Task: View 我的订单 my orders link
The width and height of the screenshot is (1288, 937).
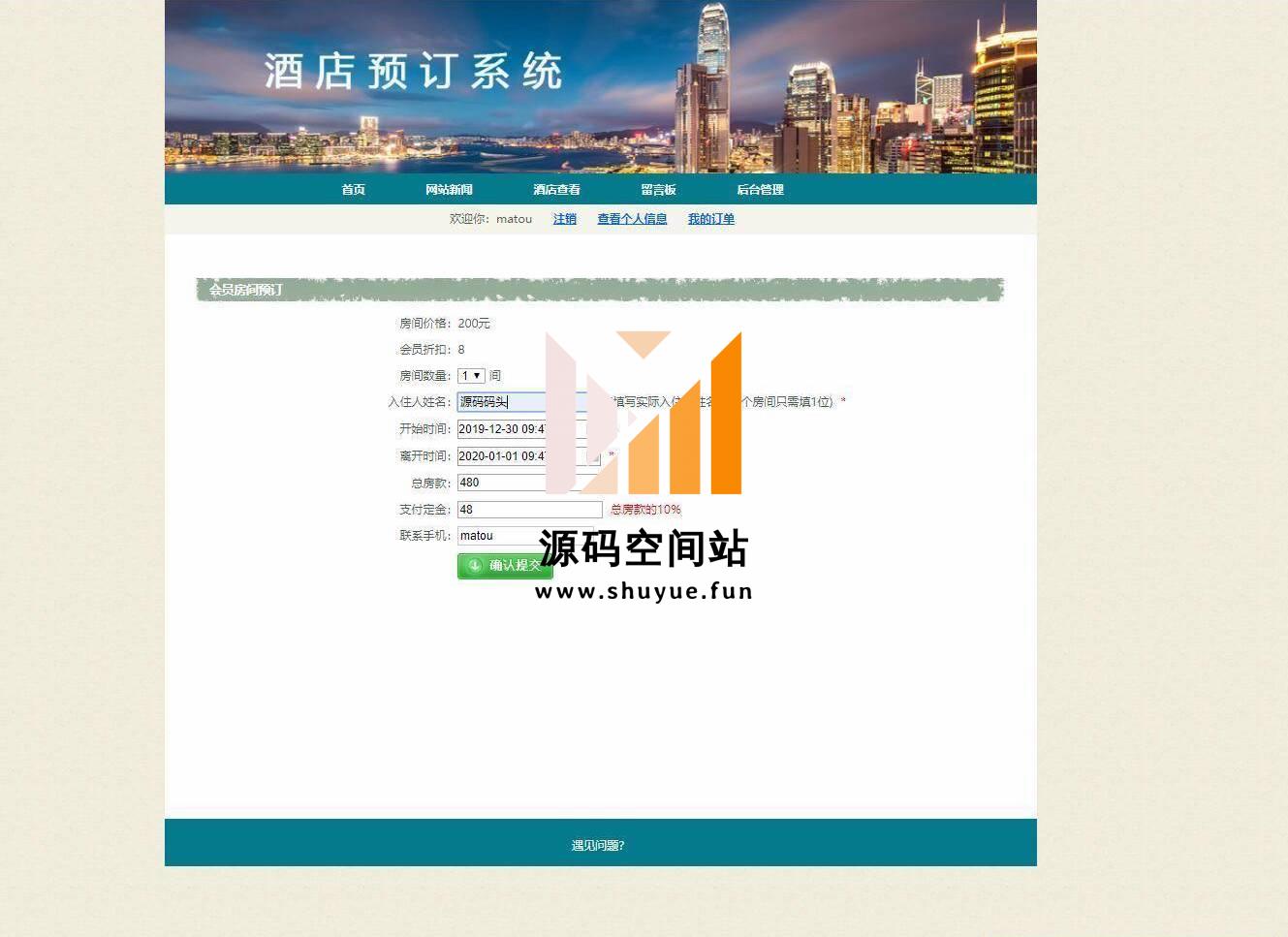Action: [x=710, y=219]
